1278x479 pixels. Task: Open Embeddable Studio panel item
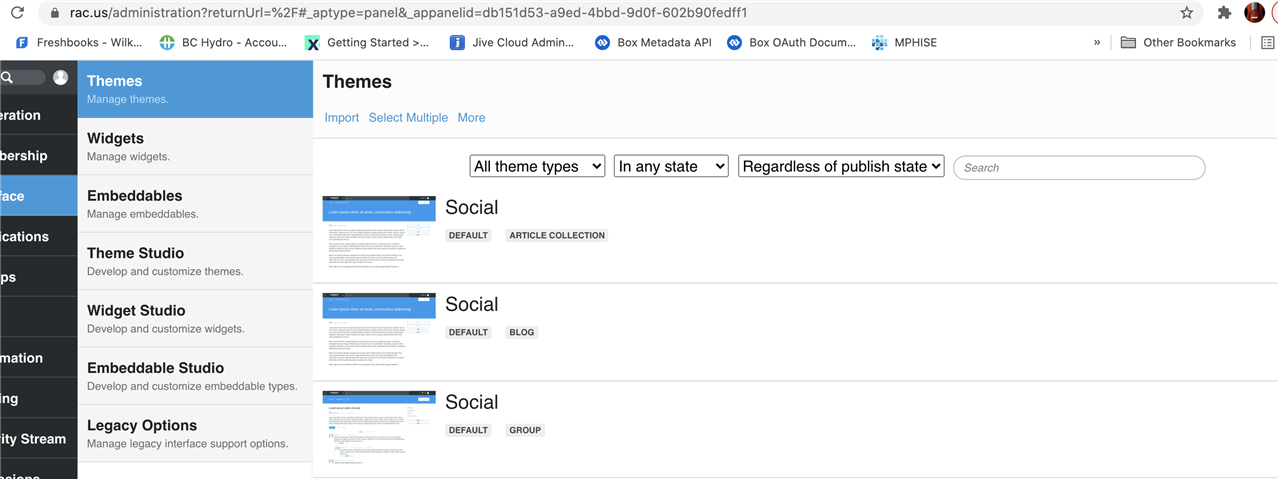[x=195, y=376]
